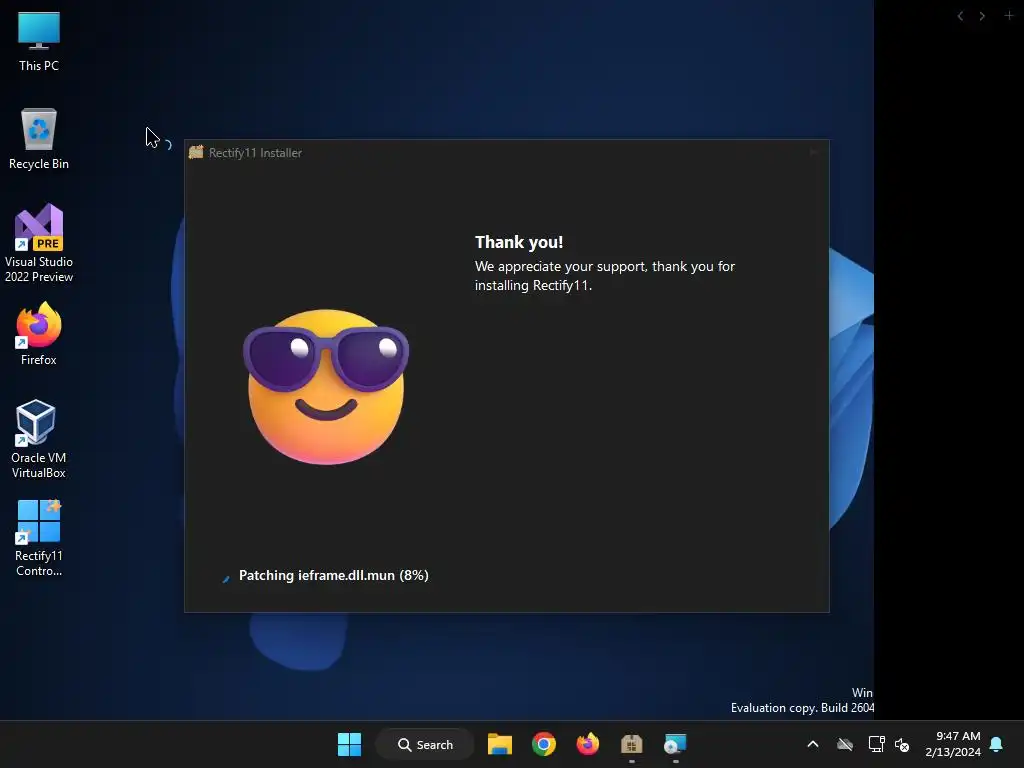Click the plus icon at the top right
The image size is (1024, 768).
click(1009, 16)
